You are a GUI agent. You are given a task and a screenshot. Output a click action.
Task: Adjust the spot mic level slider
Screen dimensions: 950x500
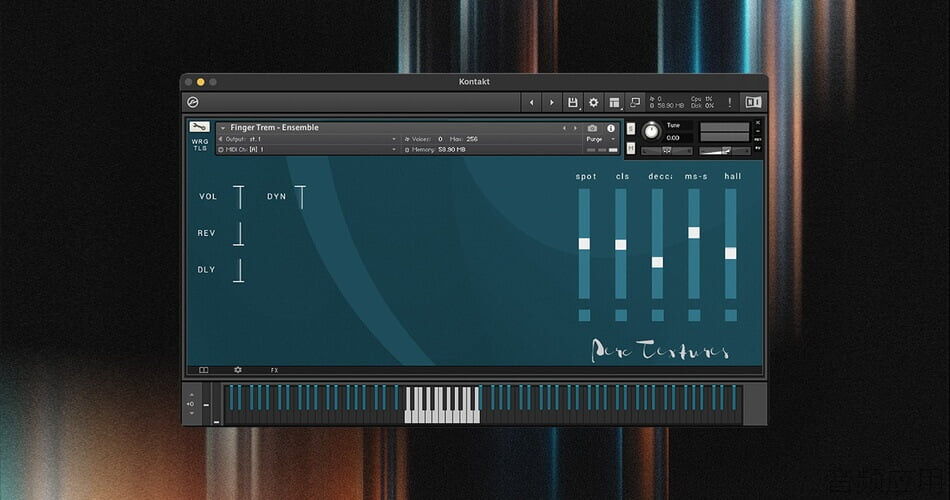584,244
